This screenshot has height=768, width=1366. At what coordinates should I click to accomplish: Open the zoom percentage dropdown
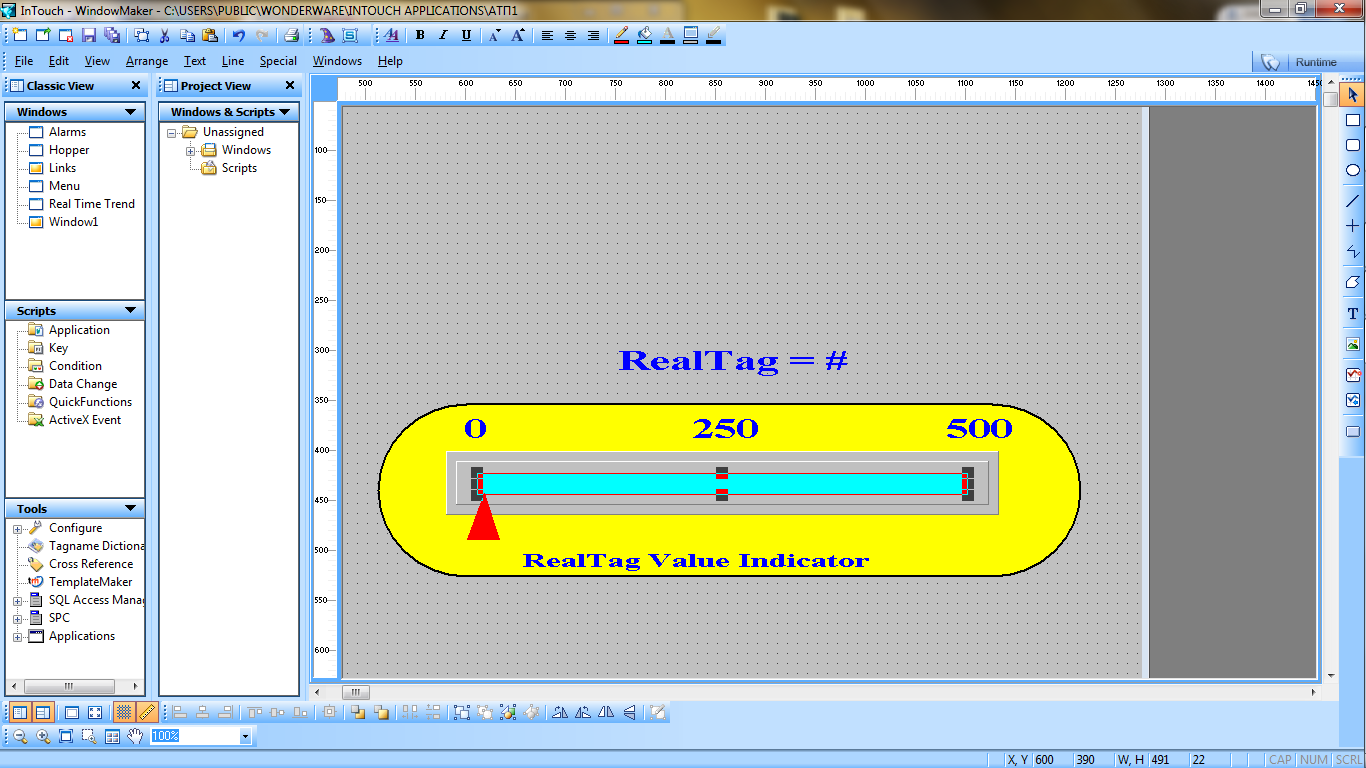245,736
